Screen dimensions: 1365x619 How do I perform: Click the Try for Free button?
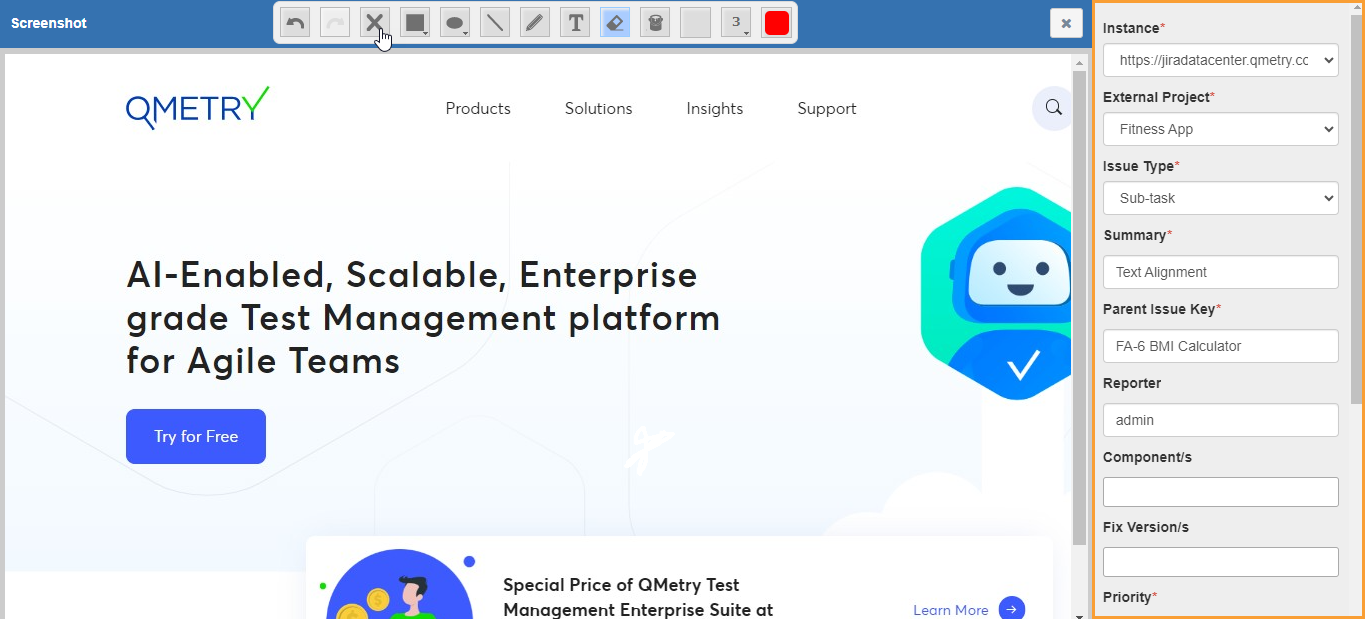[196, 436]
